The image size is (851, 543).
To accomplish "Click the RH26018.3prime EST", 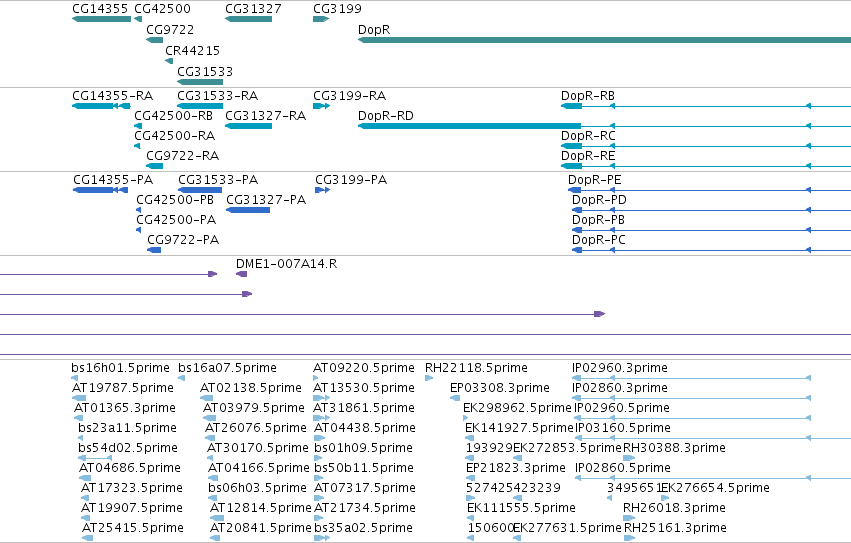I will (629, 518).
